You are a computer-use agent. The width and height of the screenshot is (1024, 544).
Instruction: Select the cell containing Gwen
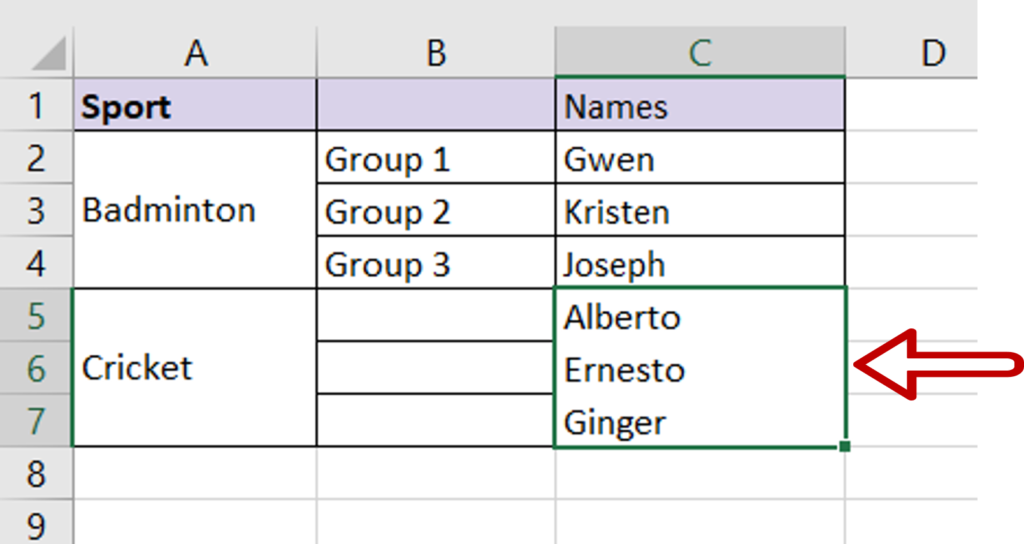(x=700, y=158)
